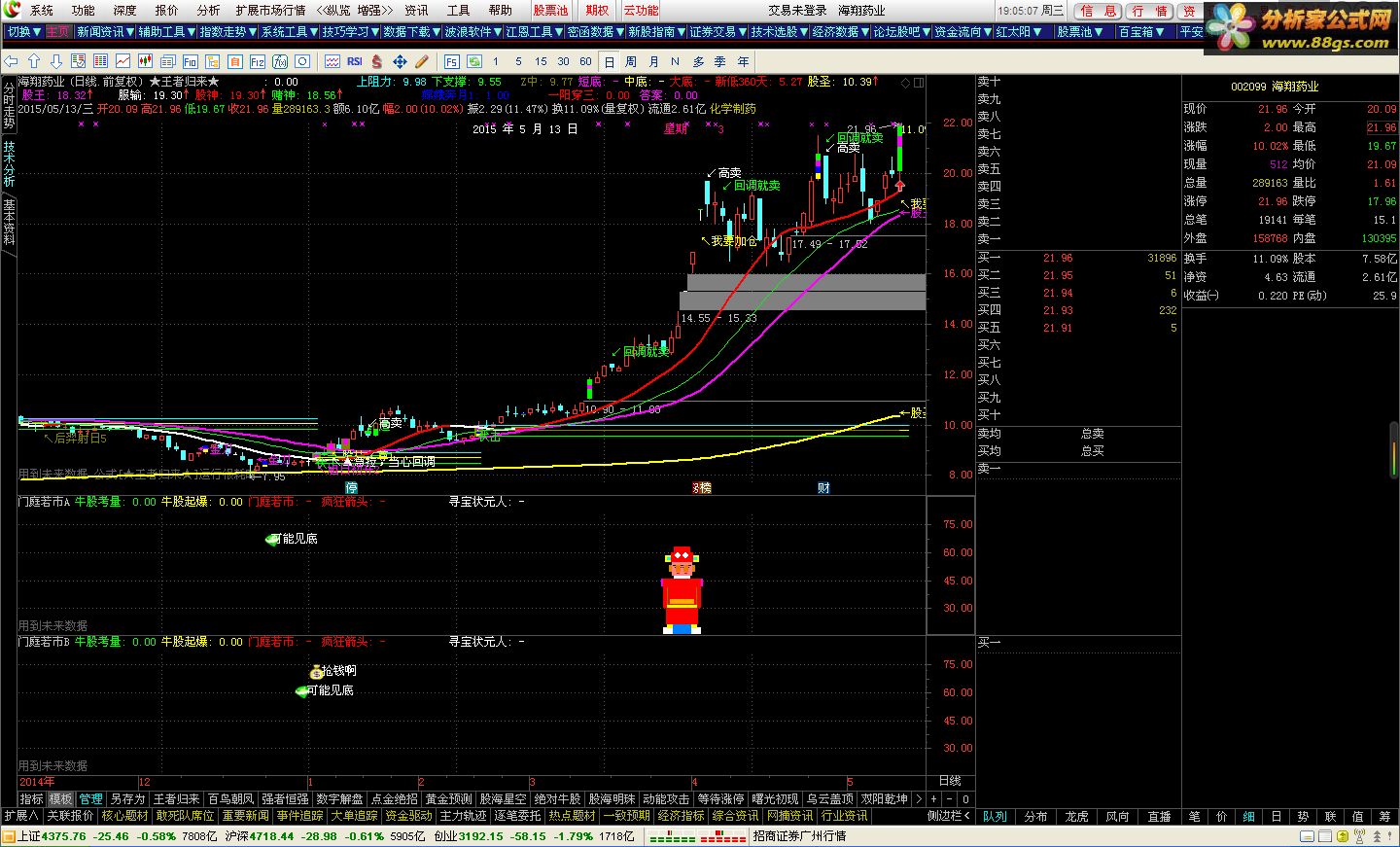
Task: Switch to 5-minute period
Action: 518,61
